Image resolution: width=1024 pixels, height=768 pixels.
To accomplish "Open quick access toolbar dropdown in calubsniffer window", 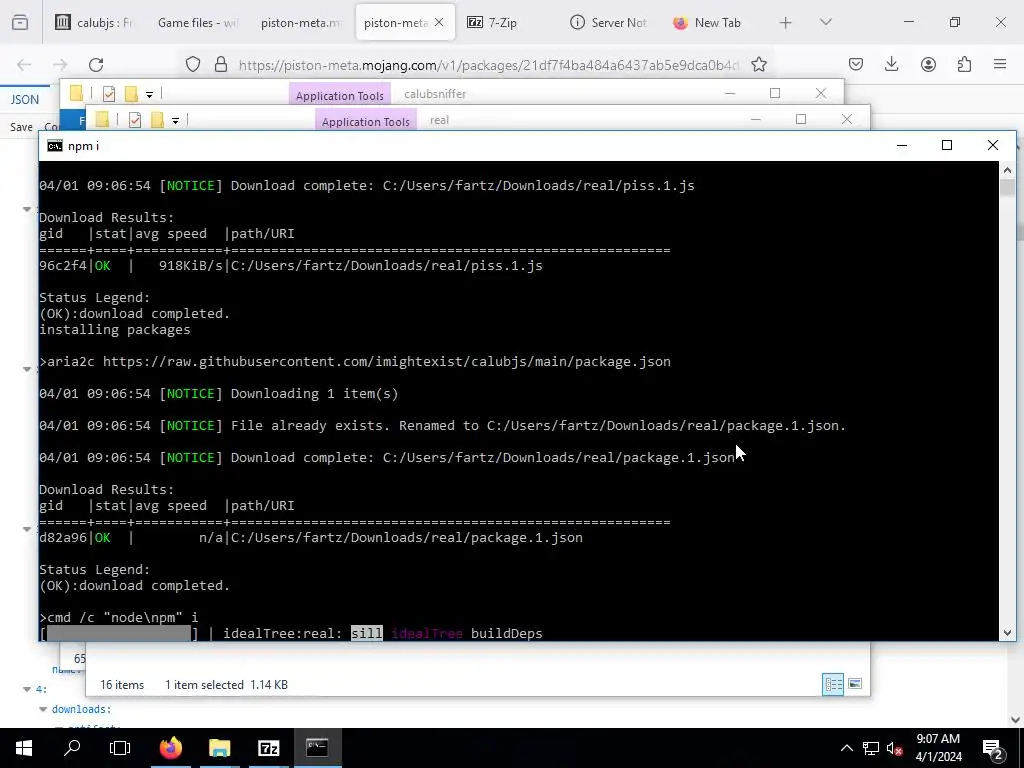I will (x=149, y=95).
